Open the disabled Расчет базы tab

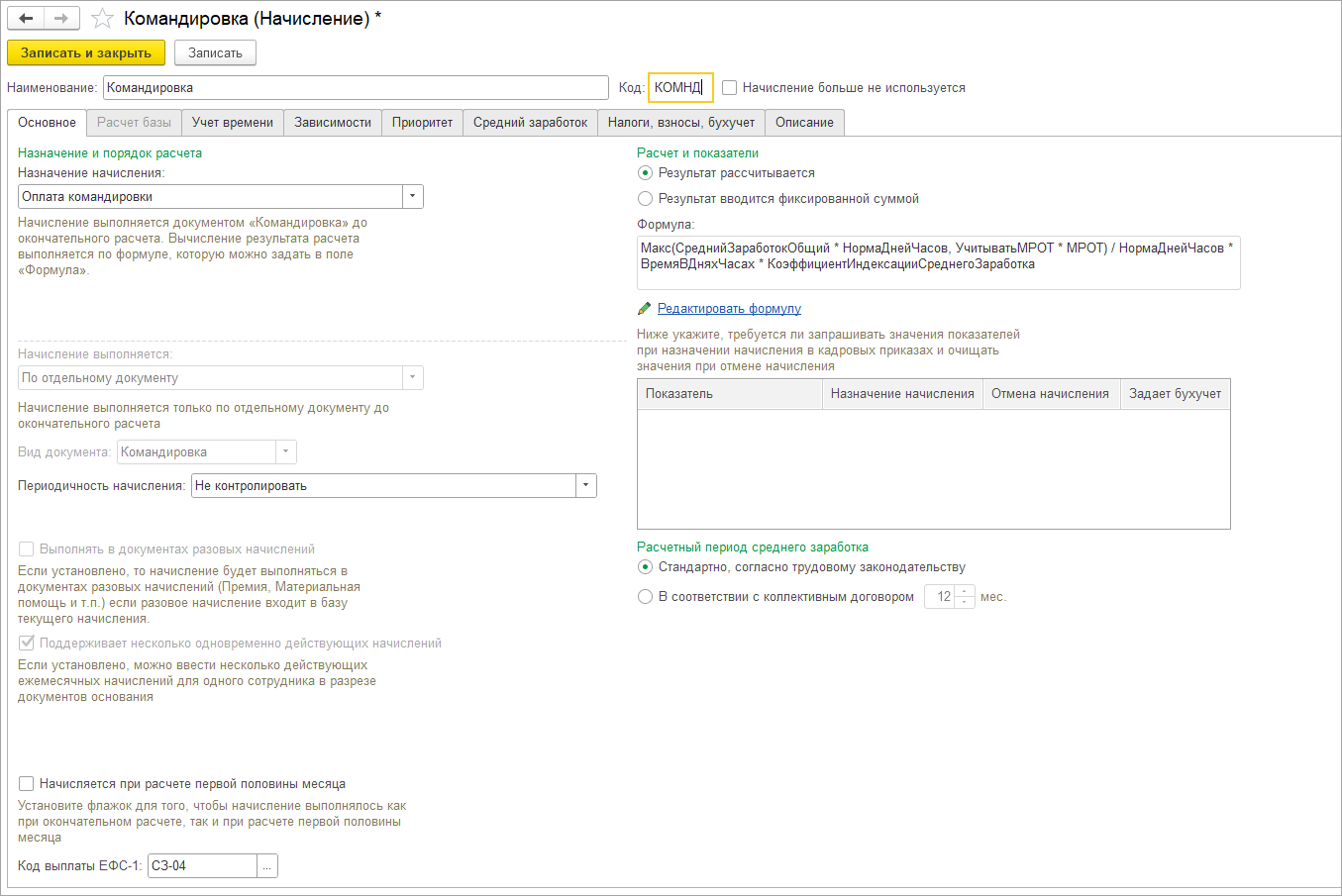[x=134, y=123]
